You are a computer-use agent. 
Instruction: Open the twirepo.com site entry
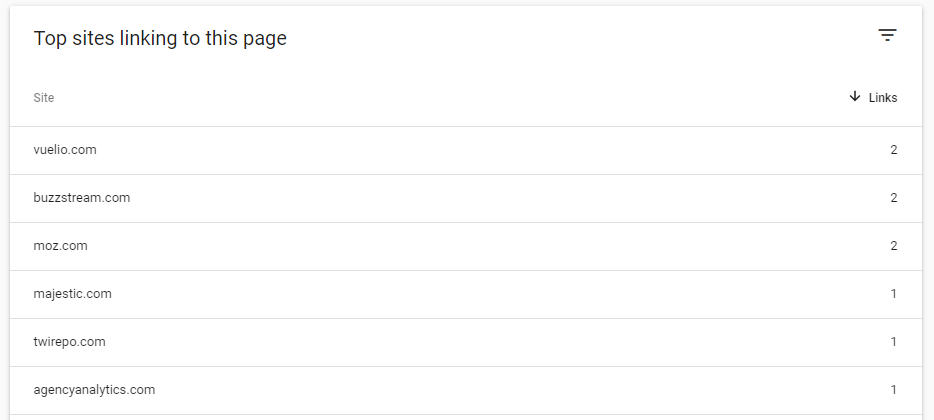70,342
